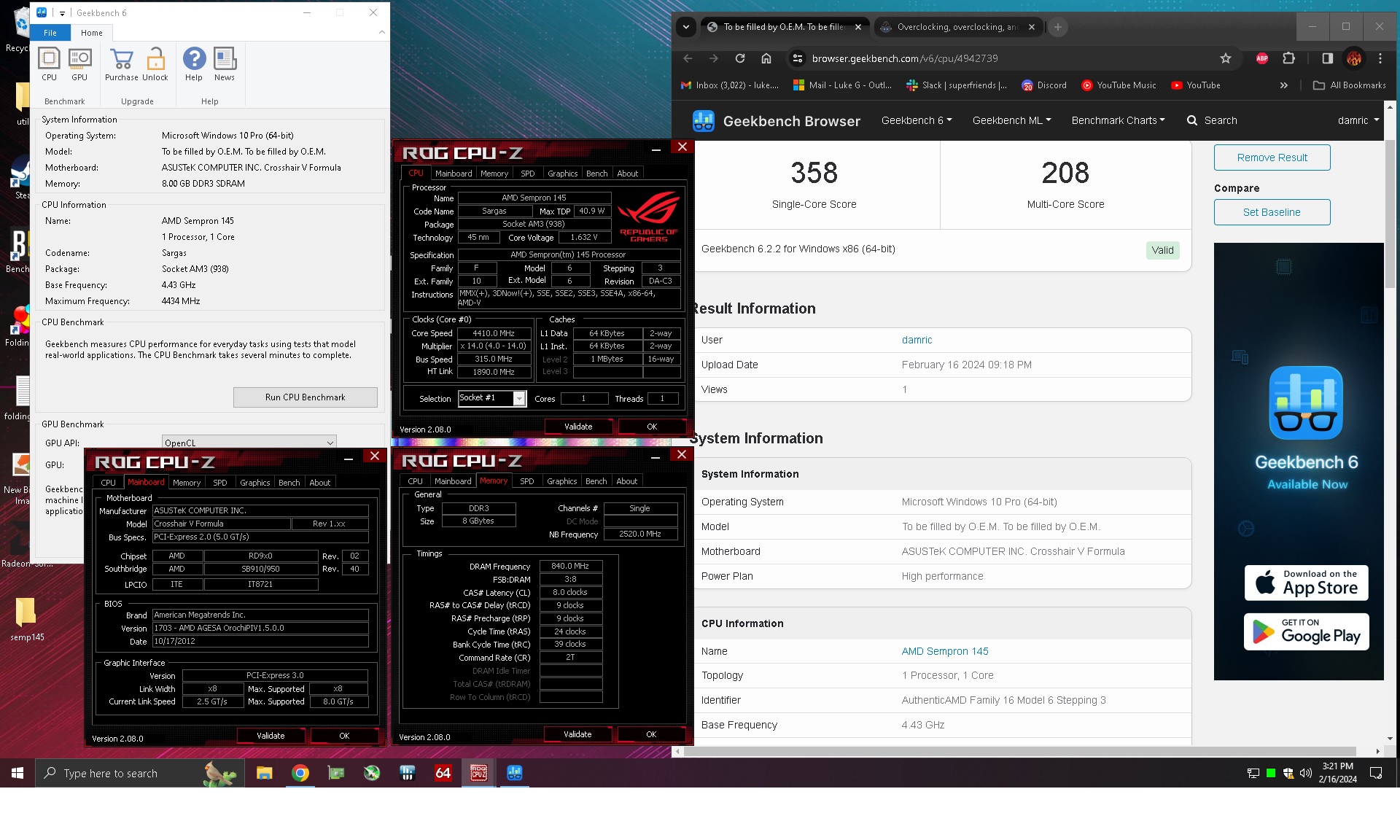Select CPU benchmark icon in Geekbench ribbon
The width and height of the screenshot is (1400, 840).
tap(49, 64)
